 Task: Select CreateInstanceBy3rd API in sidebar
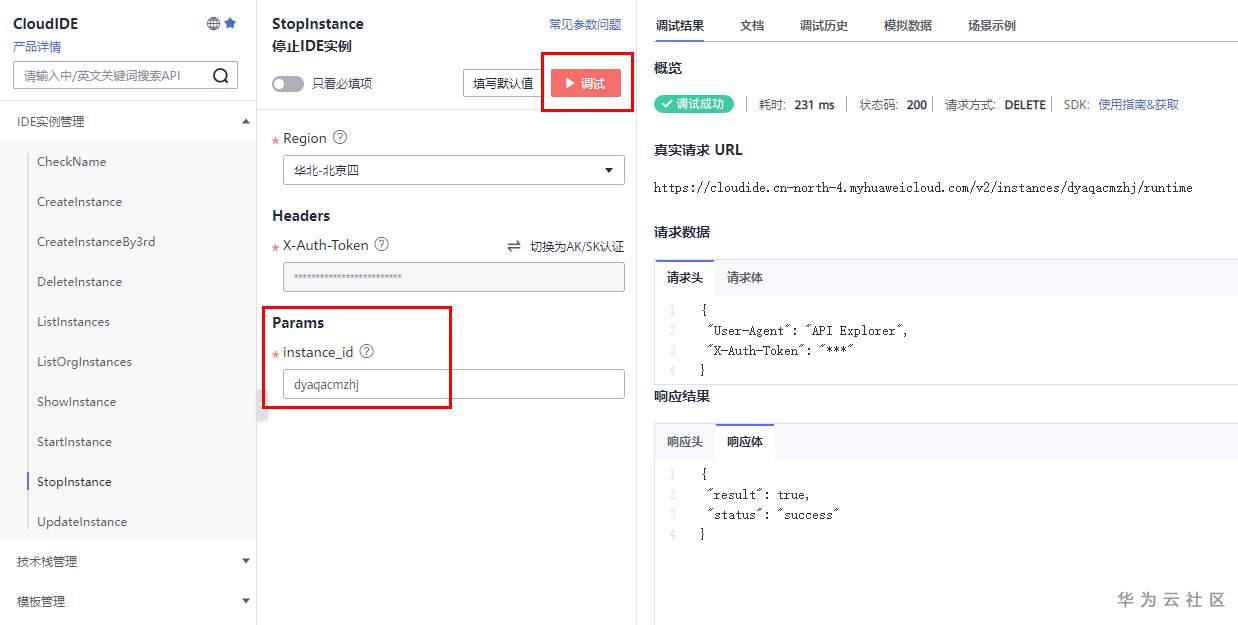(x=96, y=241)
